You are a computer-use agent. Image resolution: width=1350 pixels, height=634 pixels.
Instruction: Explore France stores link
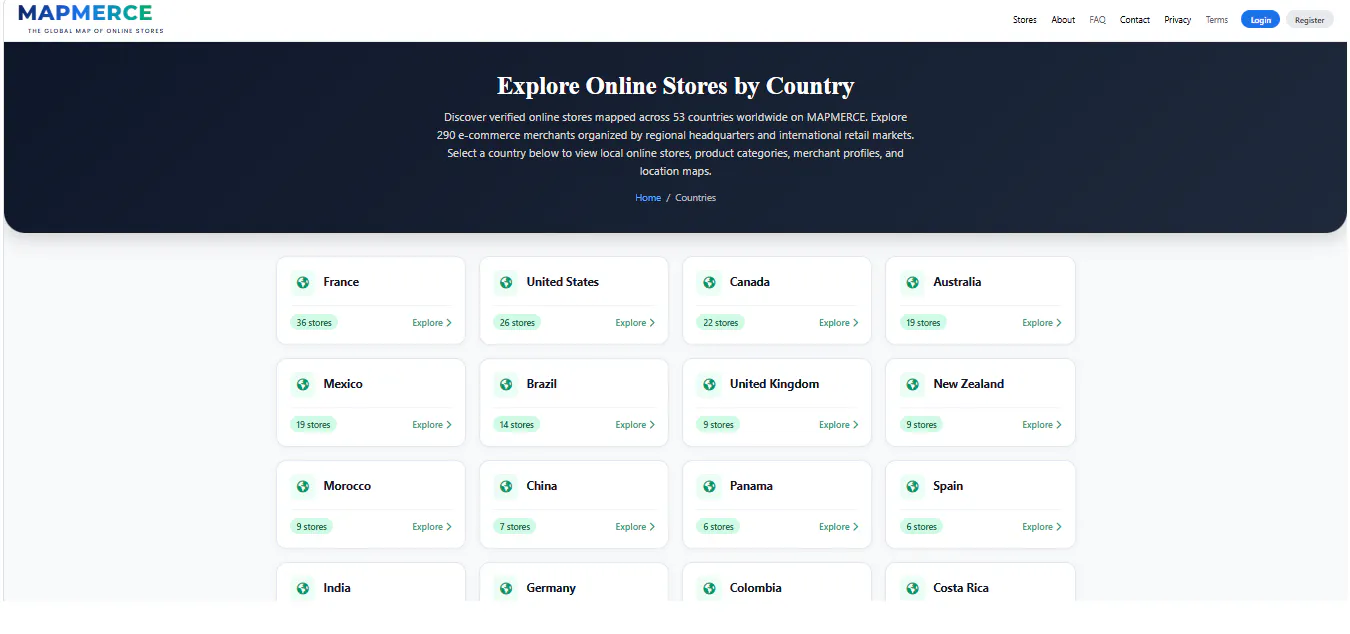pos(432,323)
